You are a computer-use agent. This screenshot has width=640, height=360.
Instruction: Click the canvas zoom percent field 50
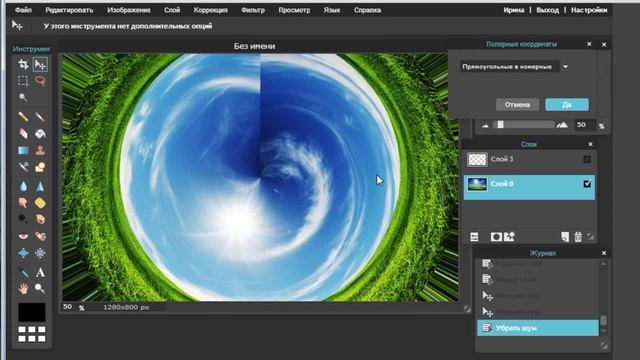coord(68,307)
